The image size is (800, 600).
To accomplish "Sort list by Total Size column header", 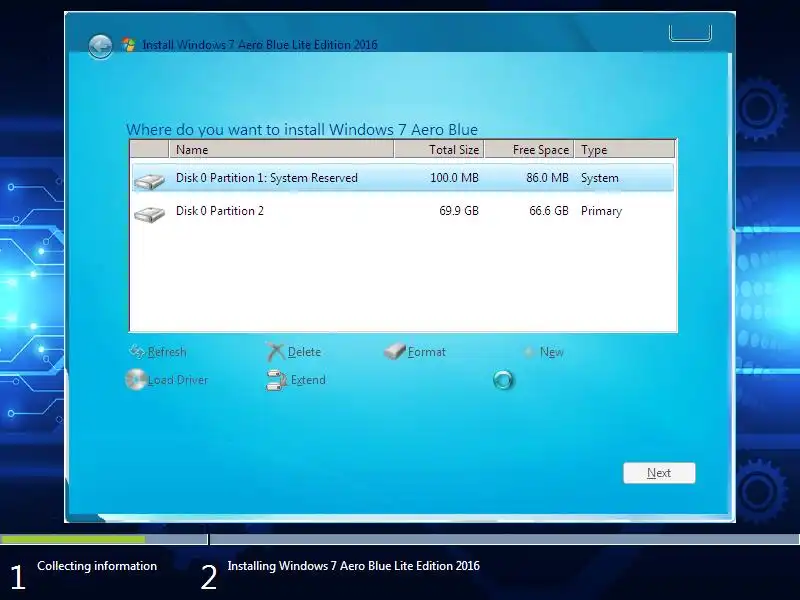I will [x=439, y=149].
